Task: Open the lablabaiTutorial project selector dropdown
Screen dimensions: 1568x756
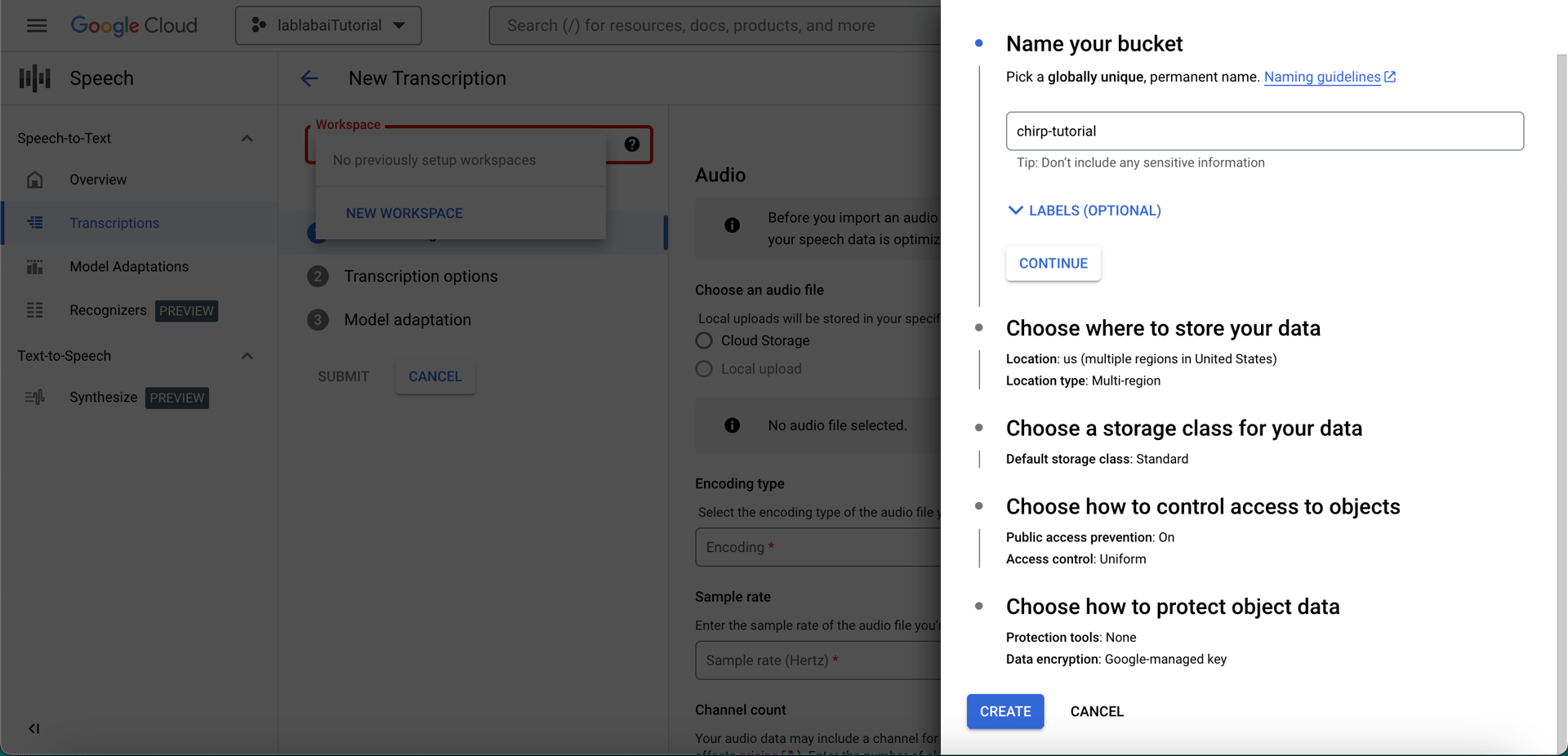Action: coord(328,25)
